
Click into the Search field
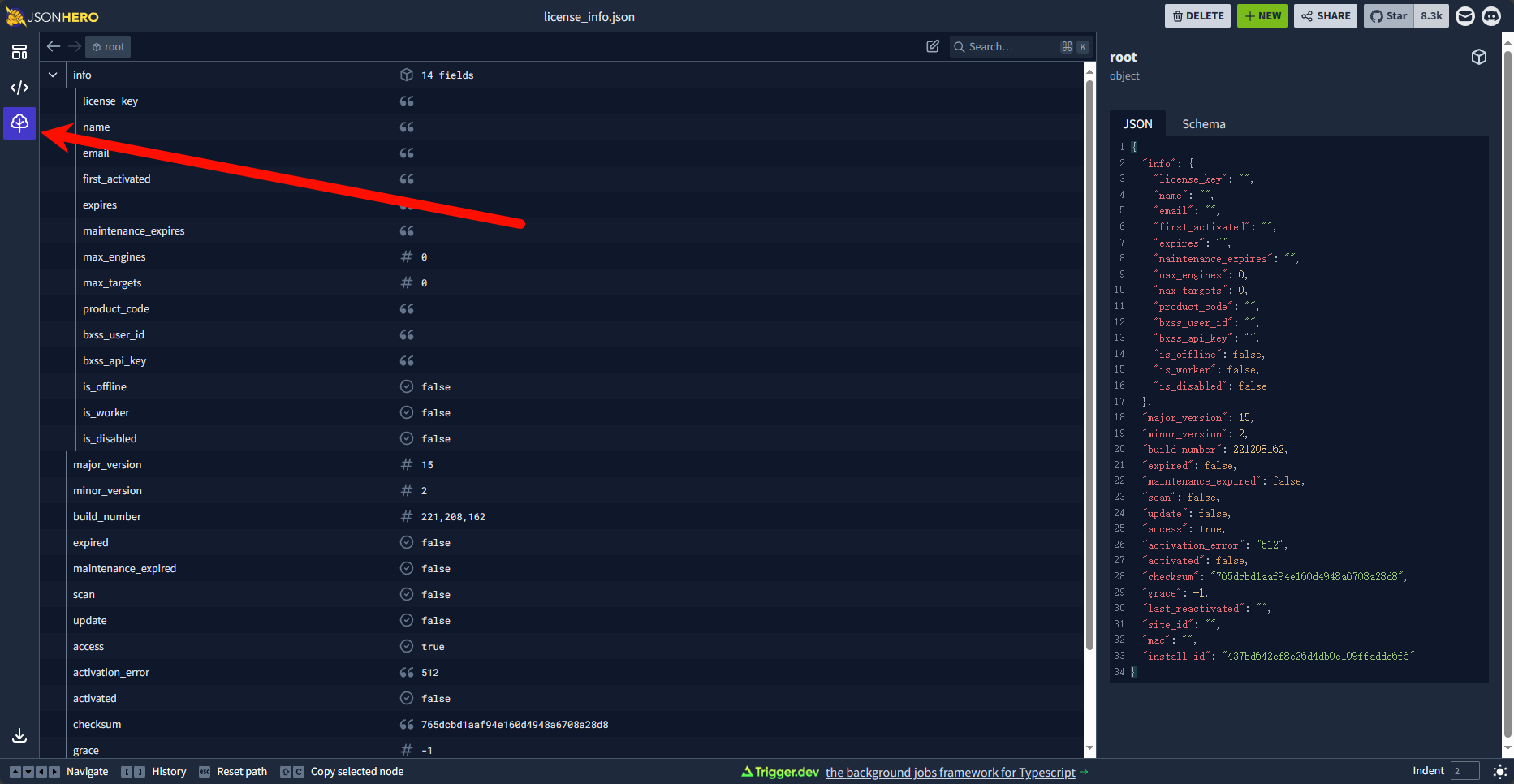click(x=1011, y=47)
